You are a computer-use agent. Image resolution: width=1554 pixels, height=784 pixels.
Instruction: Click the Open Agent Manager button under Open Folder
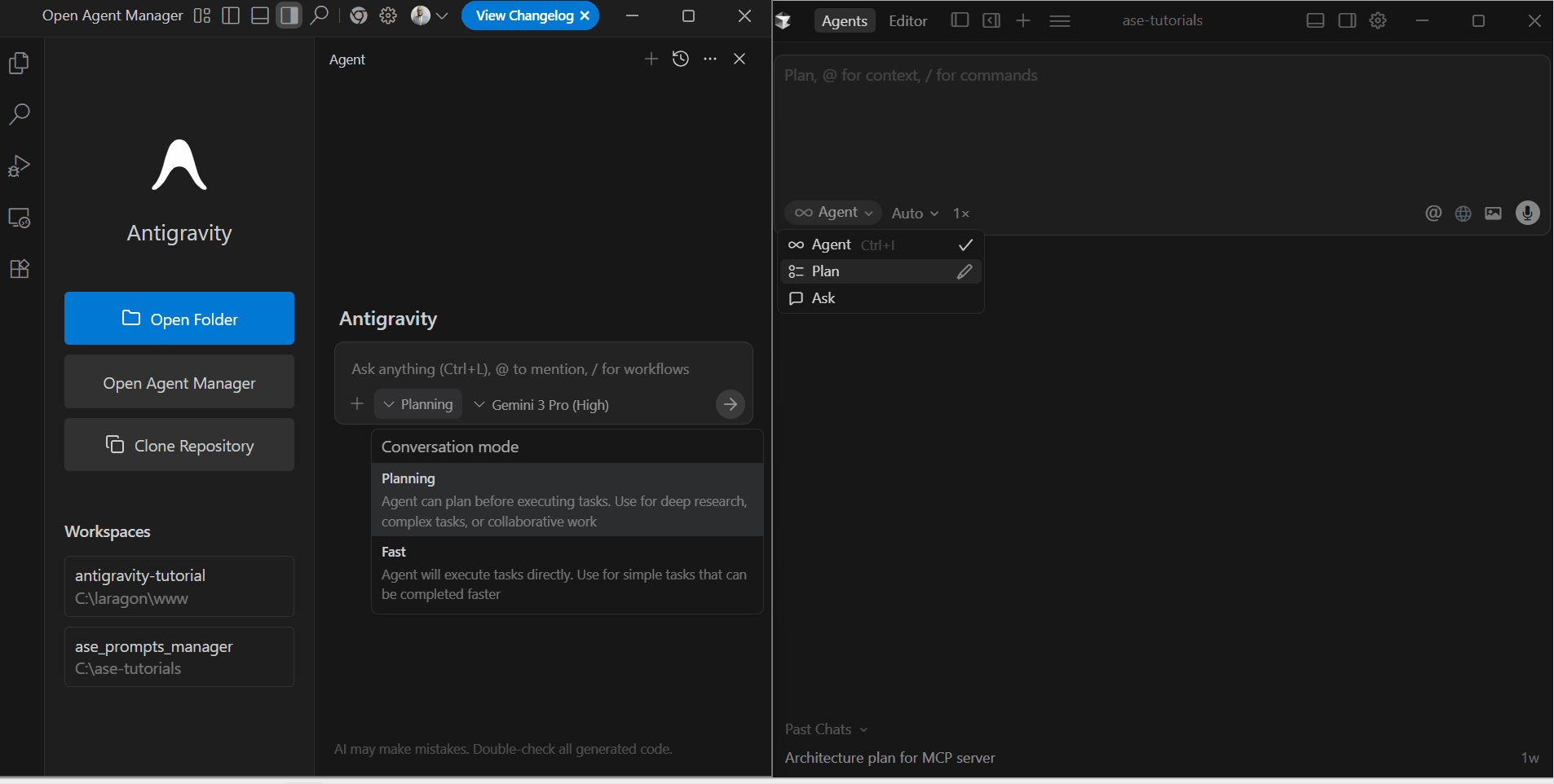click(x=179, y=381)
